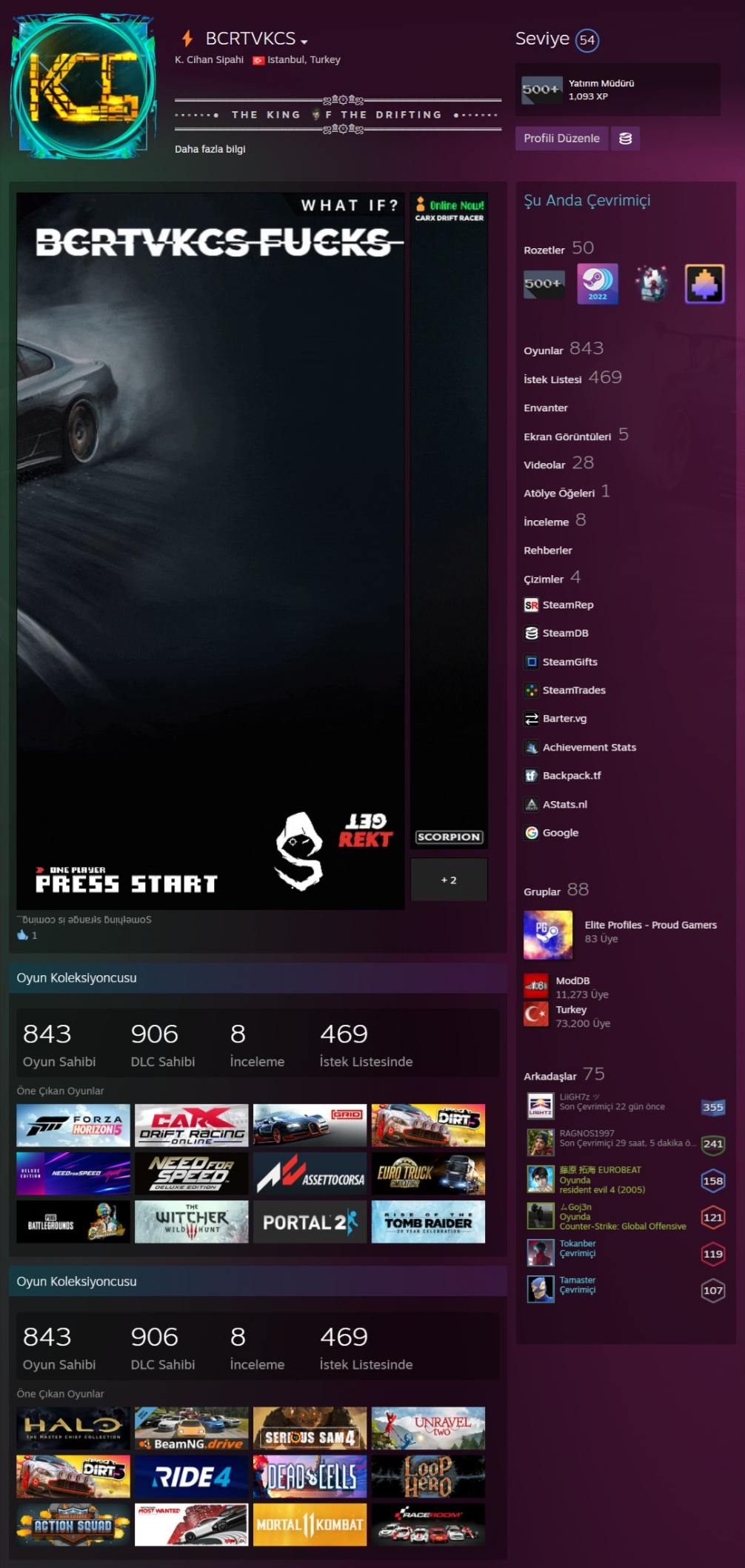Open the SteamRep link icon
Screen dimensions: 745x1568
pos(531,605)
